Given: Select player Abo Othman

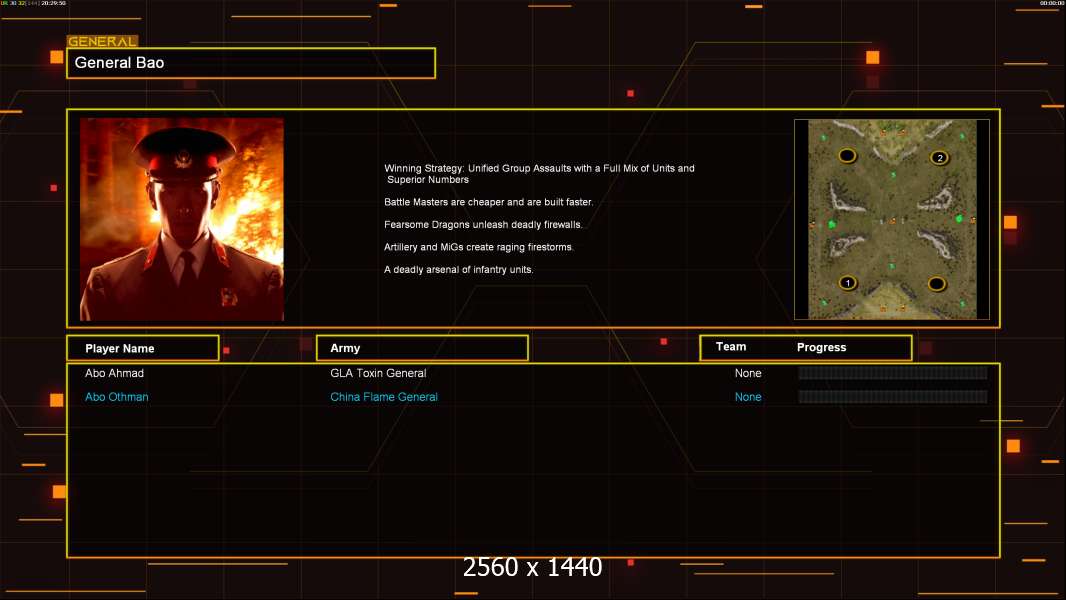Looking at the screenshot, I should tap(116, 397).
